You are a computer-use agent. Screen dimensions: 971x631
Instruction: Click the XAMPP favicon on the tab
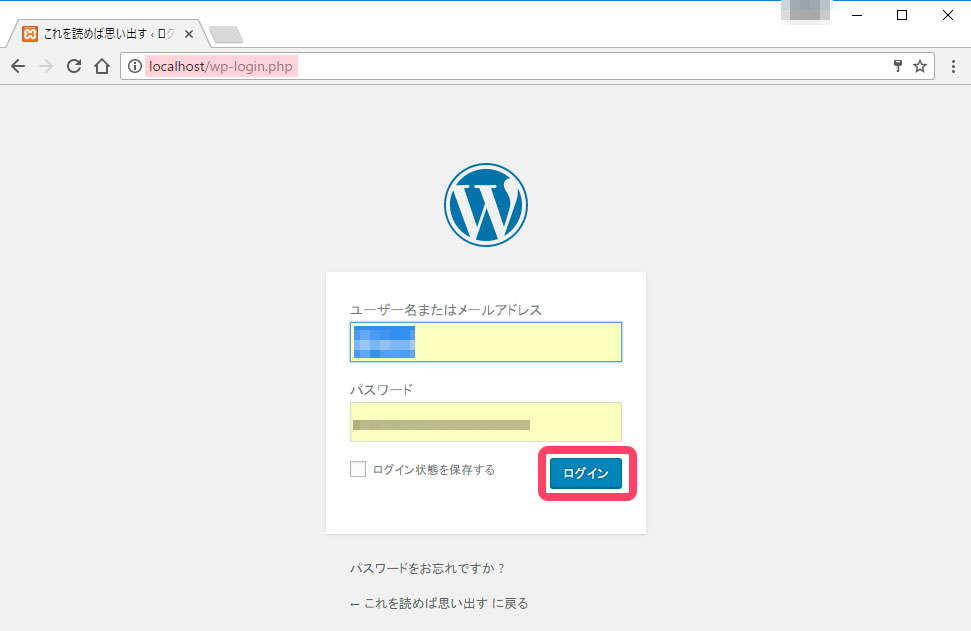(x=30, y=33)
